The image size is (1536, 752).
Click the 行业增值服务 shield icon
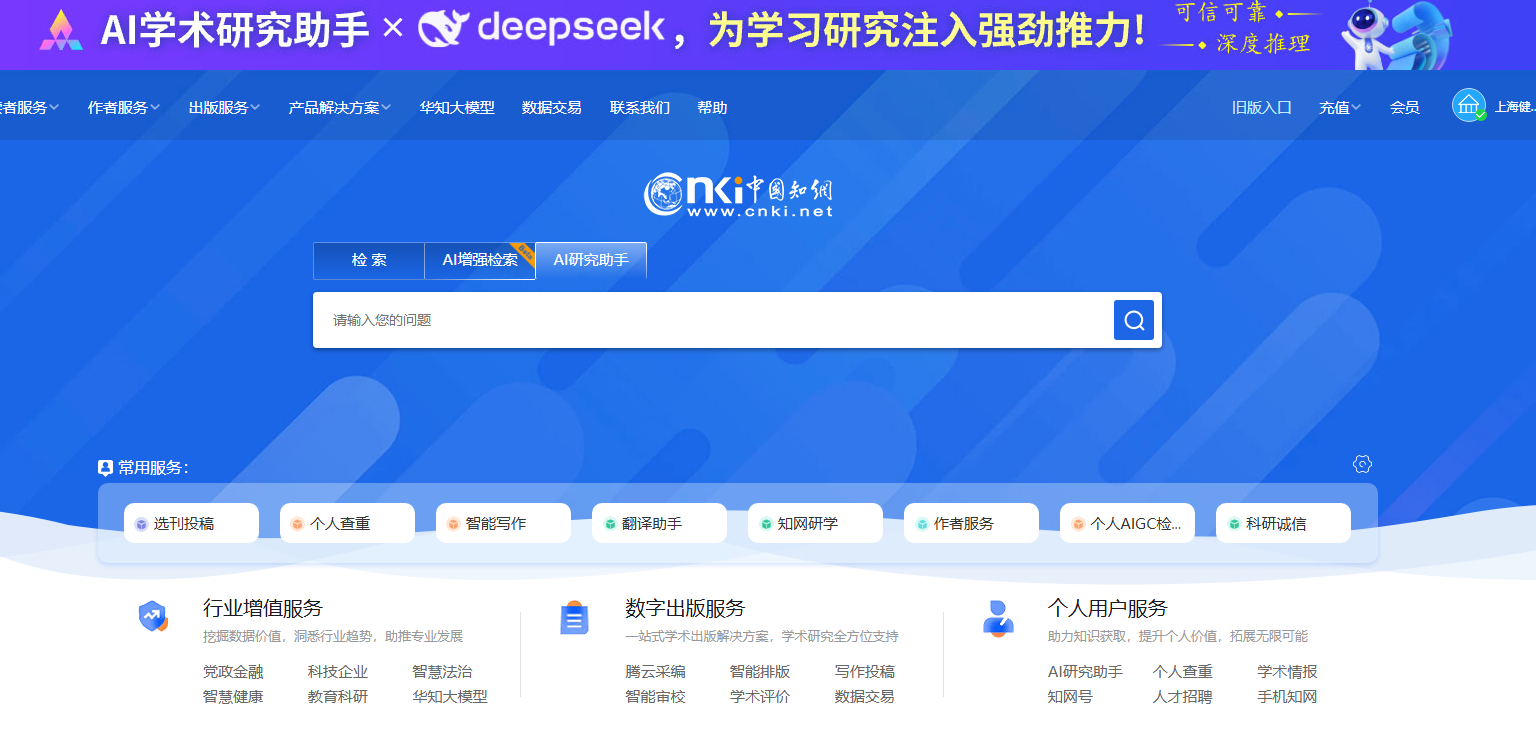pos(153,617)
